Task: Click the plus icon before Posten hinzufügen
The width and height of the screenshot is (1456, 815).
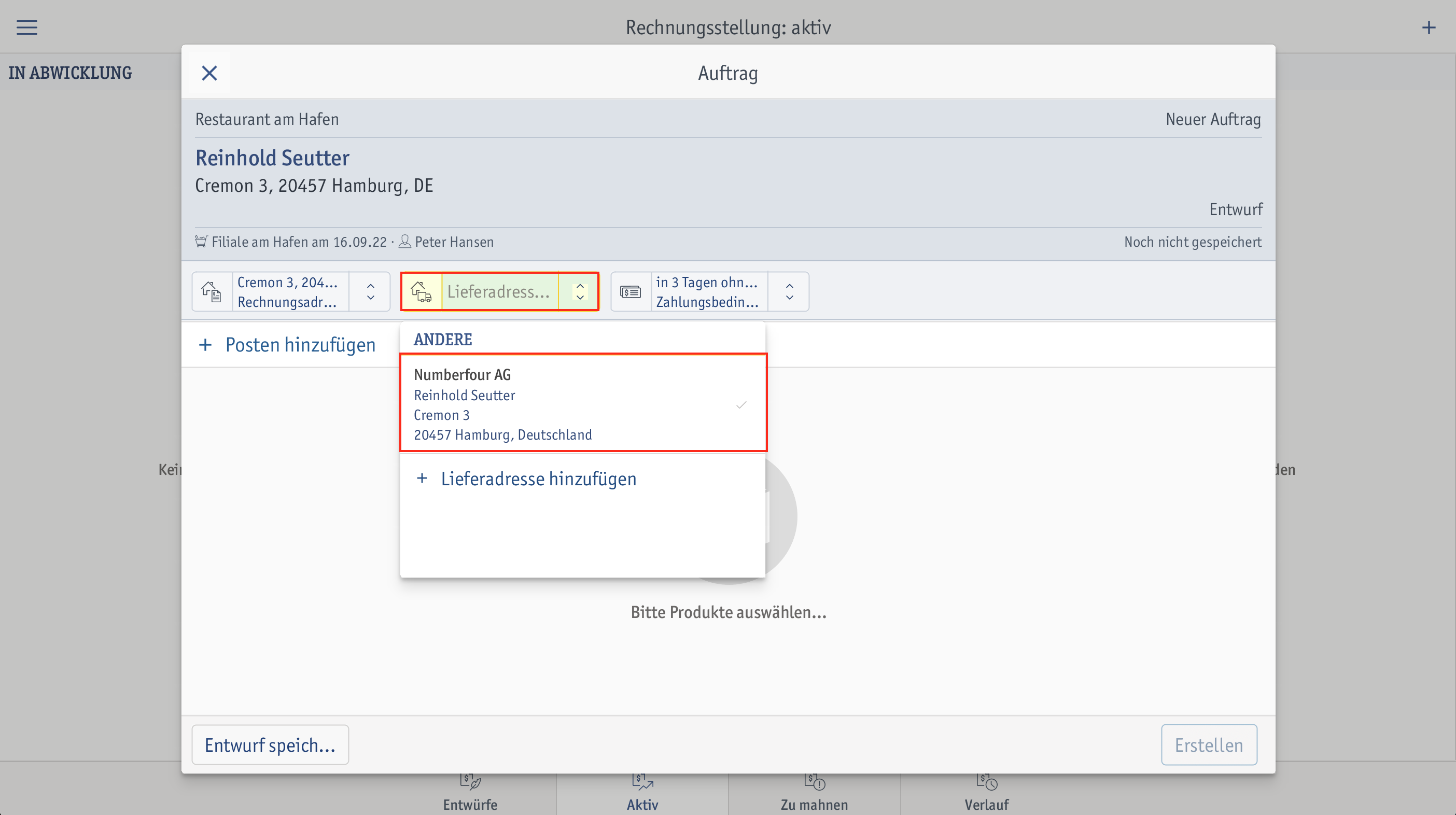Action: (205, 345)
